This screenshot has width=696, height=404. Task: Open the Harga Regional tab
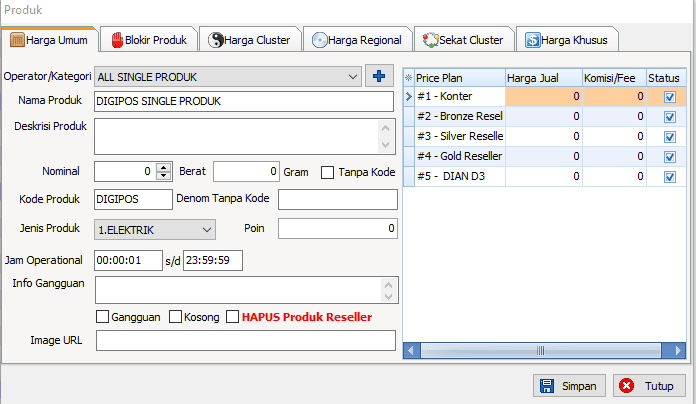[x=357, y=40]
